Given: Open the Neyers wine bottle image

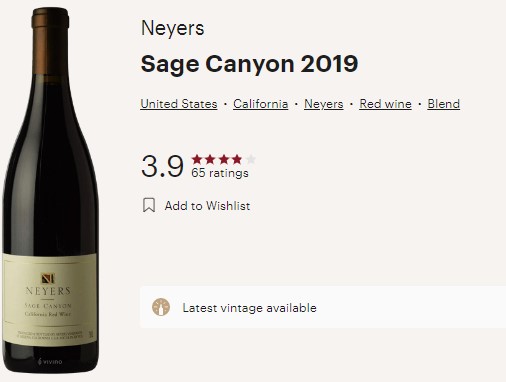Looking at the screenshot, I should (x=50, y=190).
